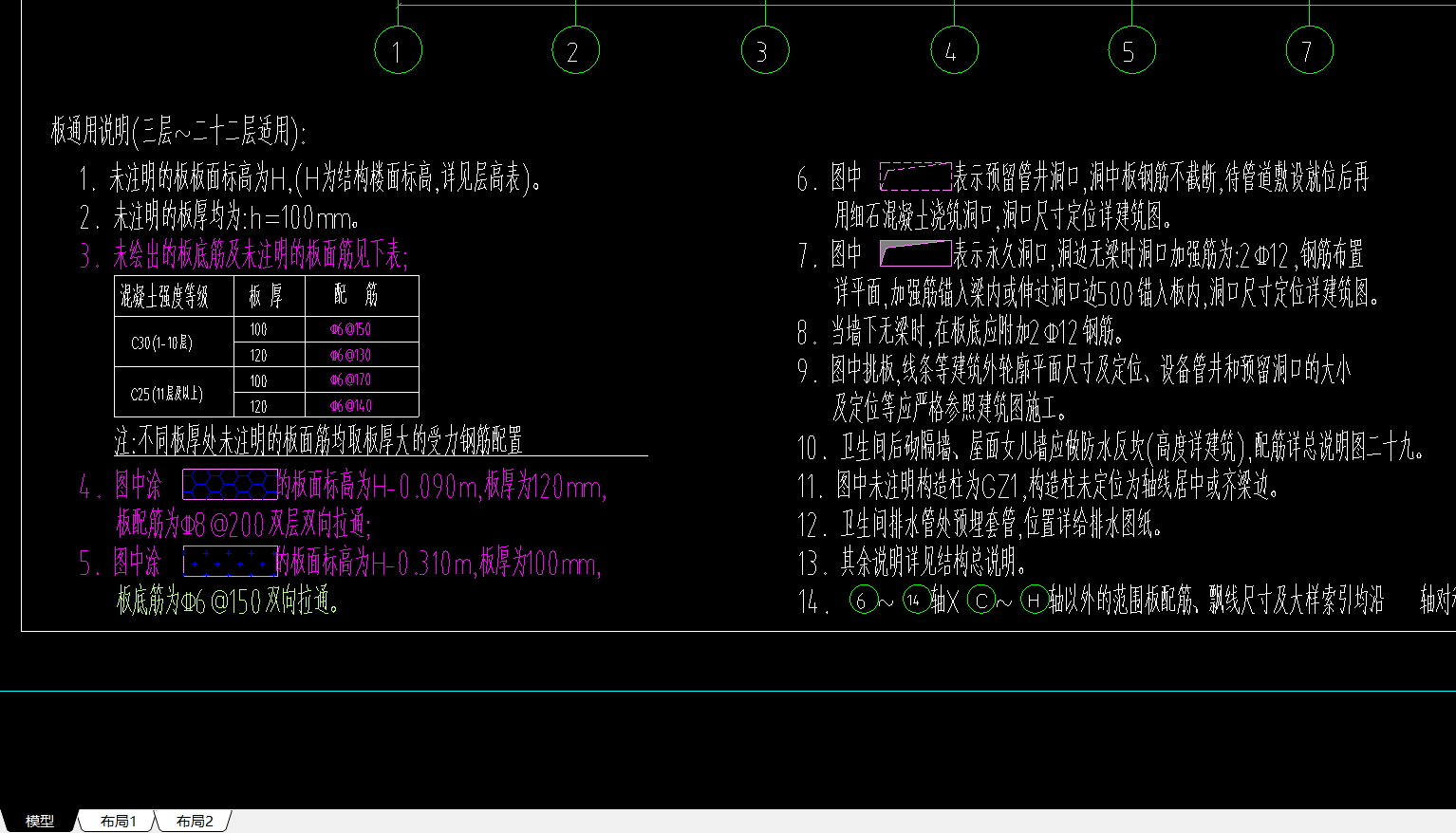Select note 12 text 卫生间排水管处预埋套管
Screen dimensions: 1456x833
[1002, 524]
